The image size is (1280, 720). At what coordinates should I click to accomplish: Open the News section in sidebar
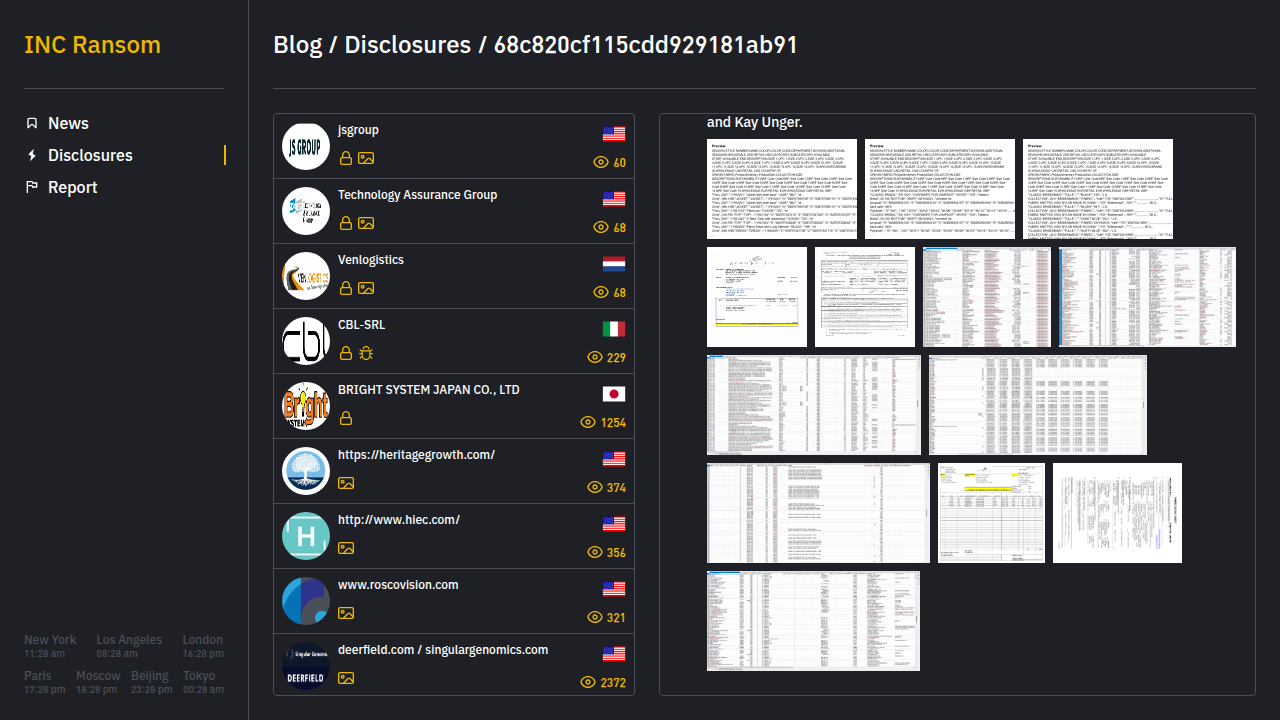(68, 123)
